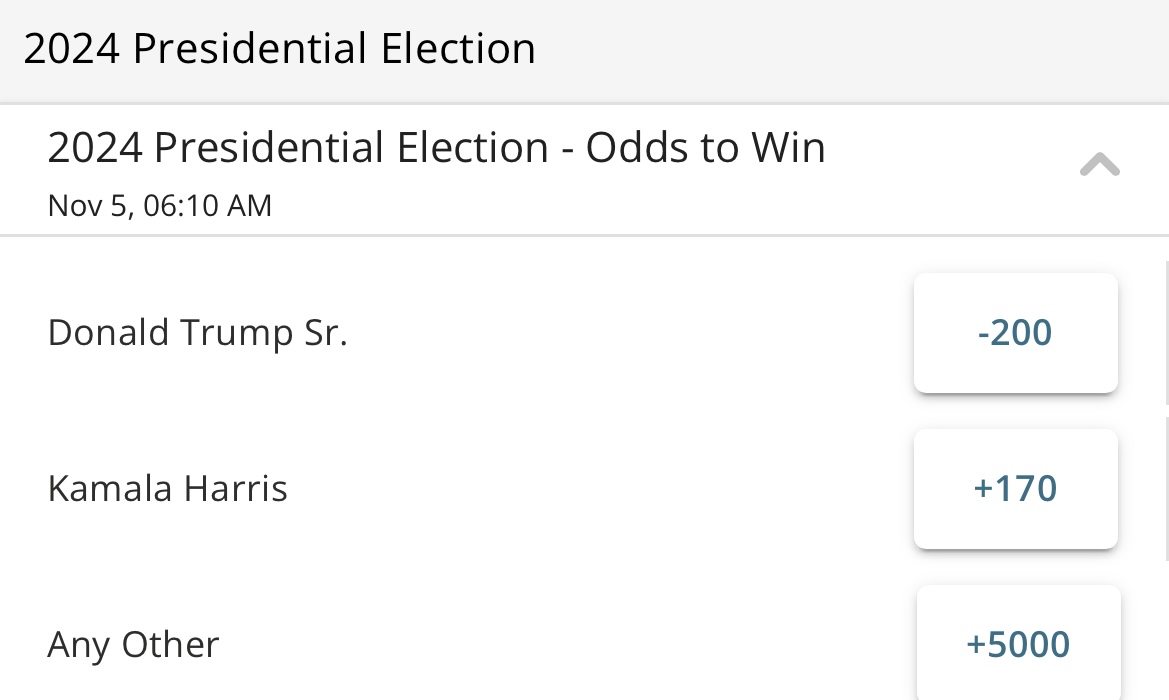Add the Trump -200 wager to the bet slip
Screen dimensions: 1169x700
click(x=1015, y=332)
